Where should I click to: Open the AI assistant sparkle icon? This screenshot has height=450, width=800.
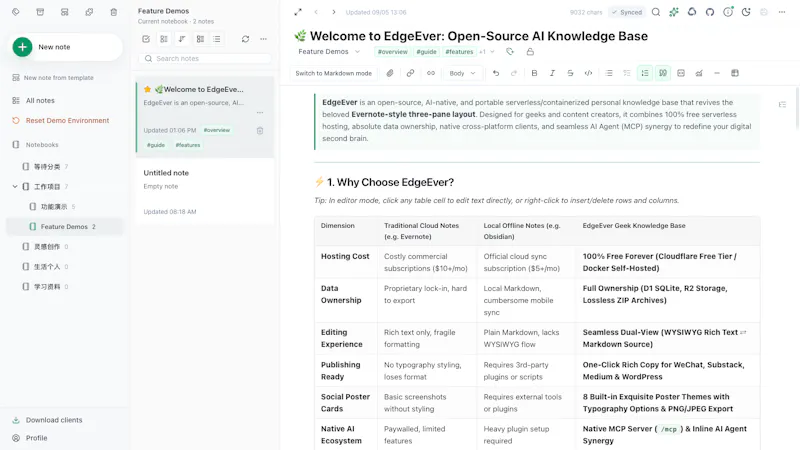pos(674,12)
